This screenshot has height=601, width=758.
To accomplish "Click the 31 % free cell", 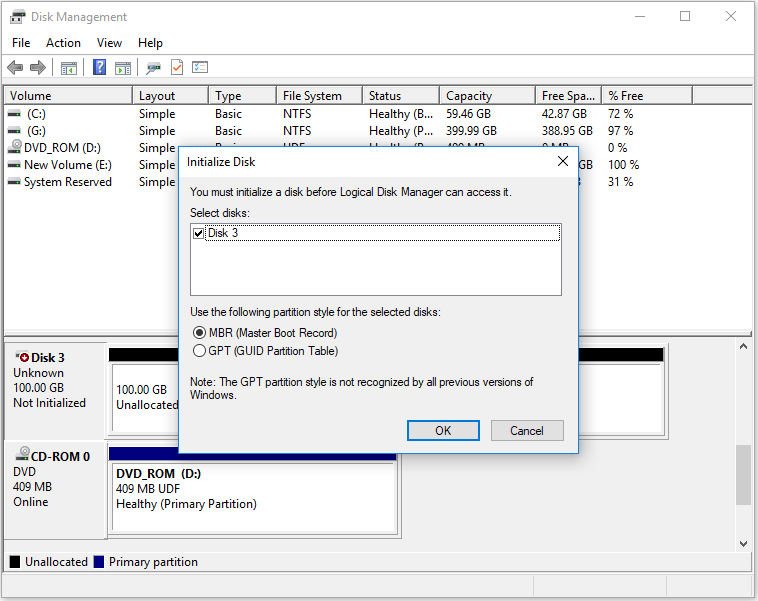I will pyautogui.click(x=620, y=182).
